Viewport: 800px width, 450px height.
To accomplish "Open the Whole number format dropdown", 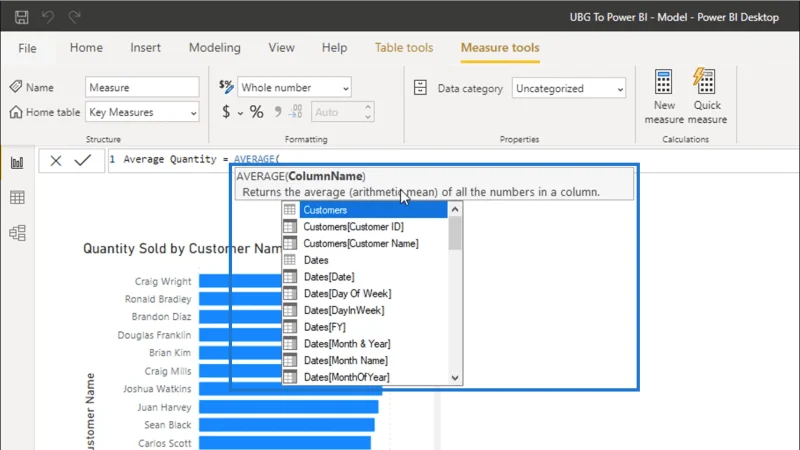I will 294,88.
